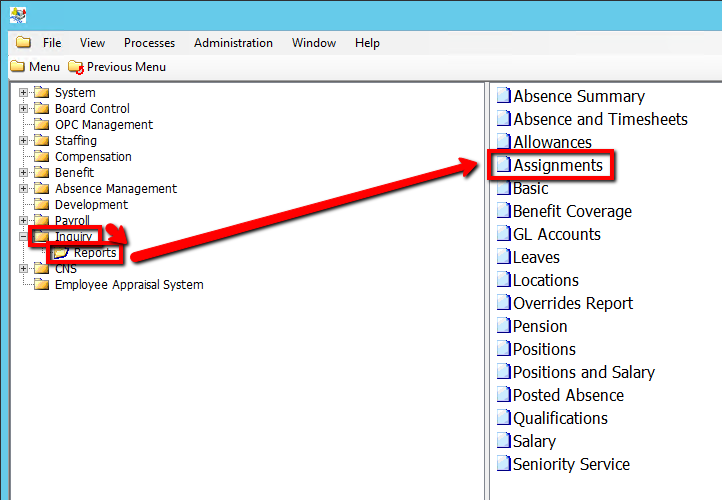Select Compensation in the tree
The width and height of the screenshot is (722, 500).
point(93,157)
